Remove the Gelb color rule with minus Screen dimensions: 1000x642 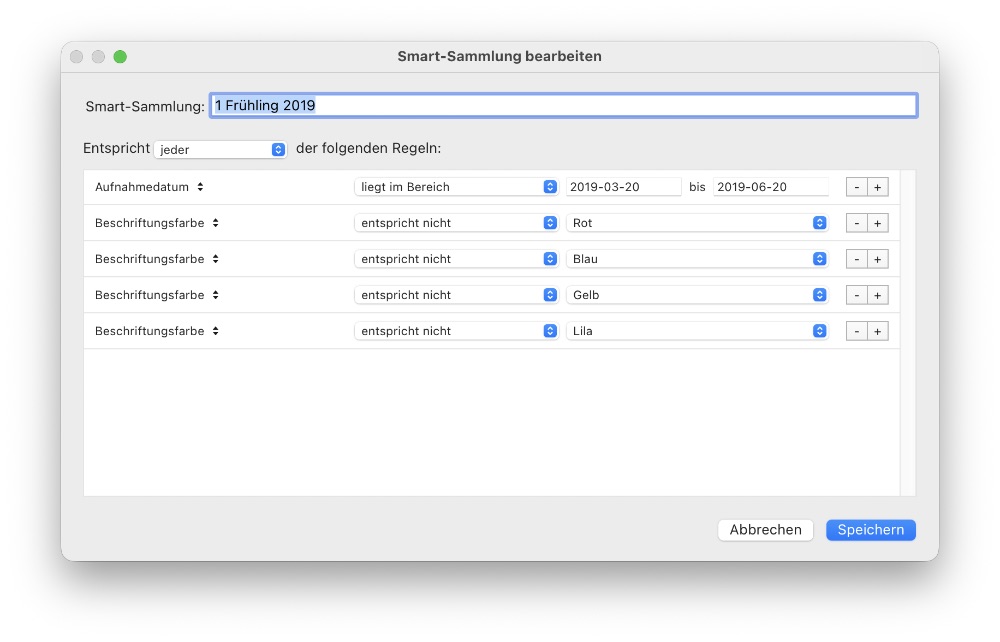857,295
